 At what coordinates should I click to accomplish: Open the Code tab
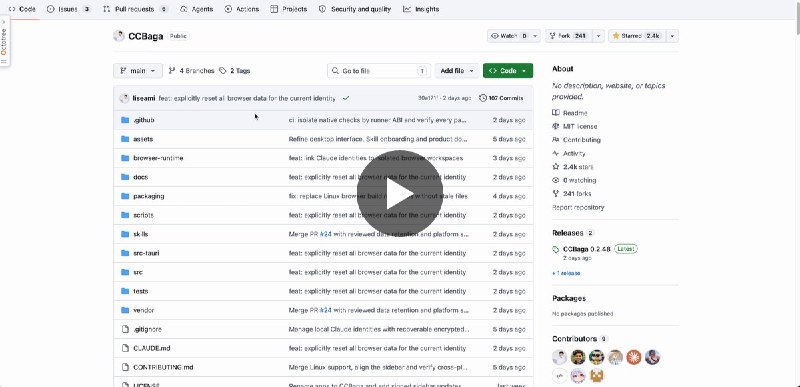[x=22, y=9]
